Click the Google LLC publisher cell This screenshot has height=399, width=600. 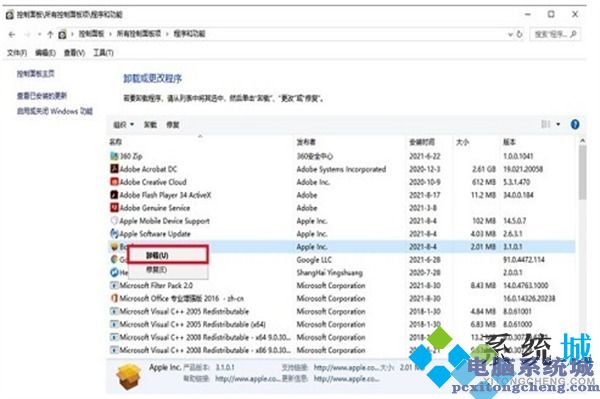click(314, 259)
